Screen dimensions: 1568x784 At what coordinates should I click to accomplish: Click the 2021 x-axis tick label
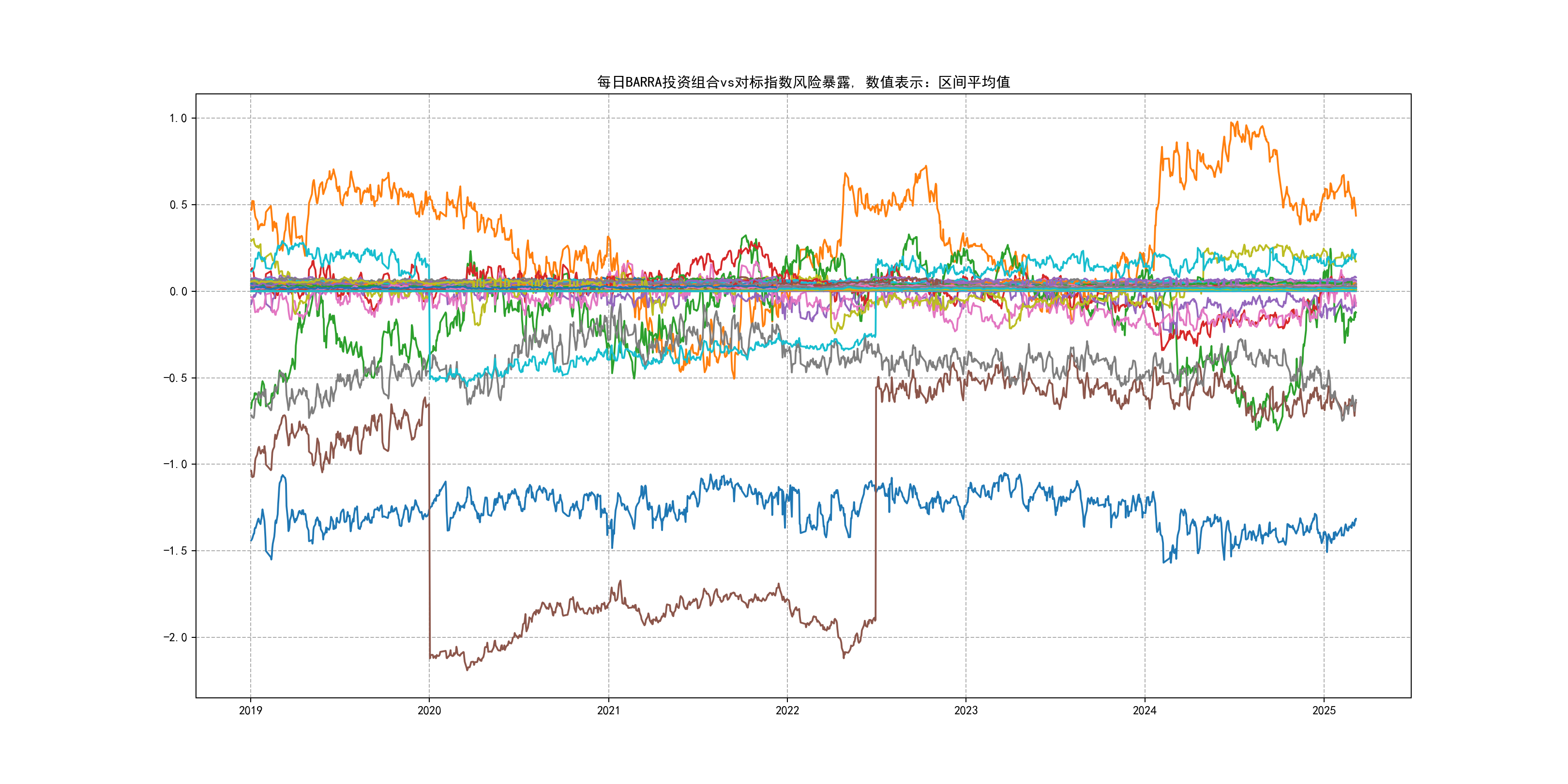point(608,710)
